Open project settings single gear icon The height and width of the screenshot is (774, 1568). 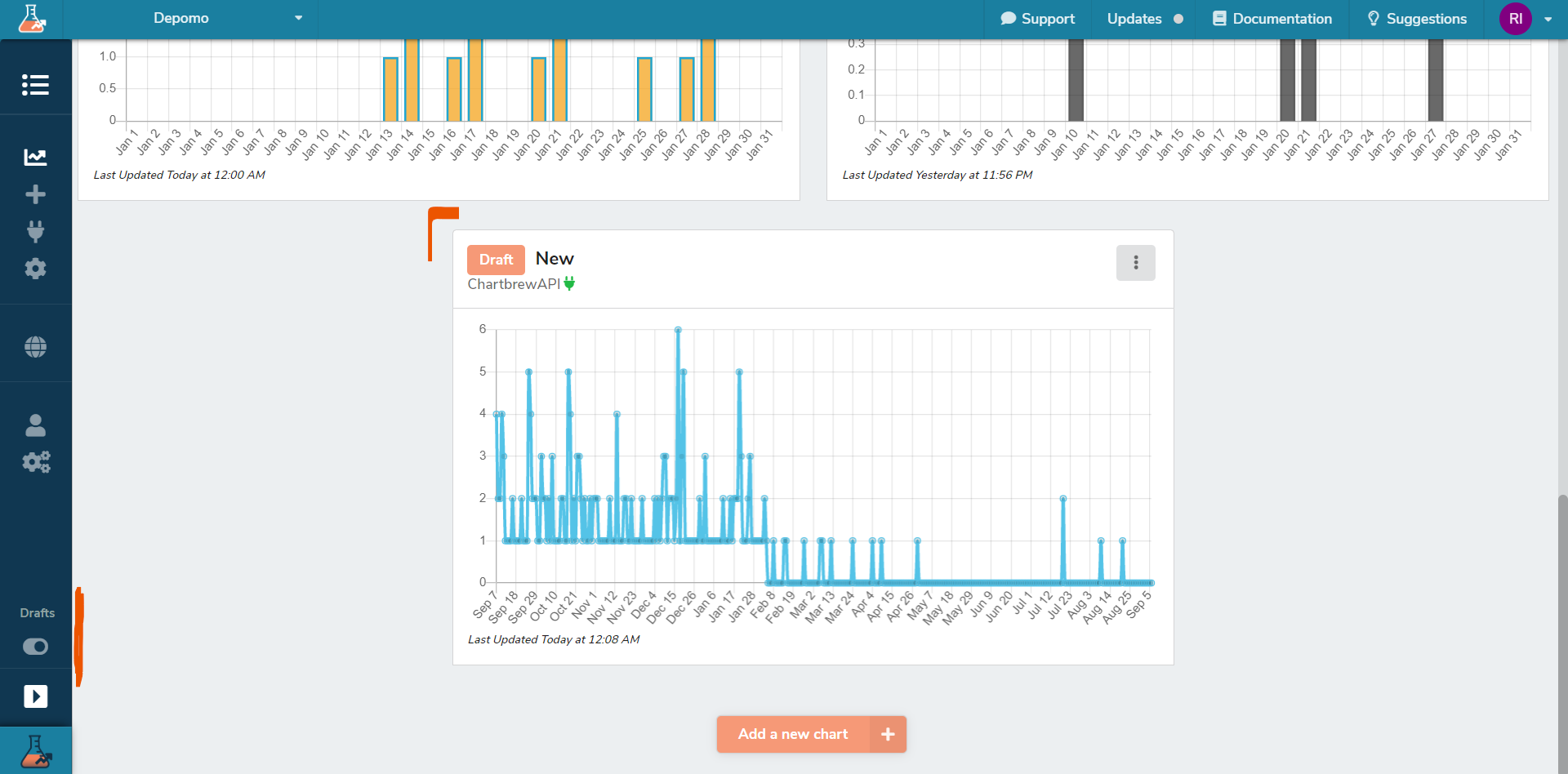[35, 269]
